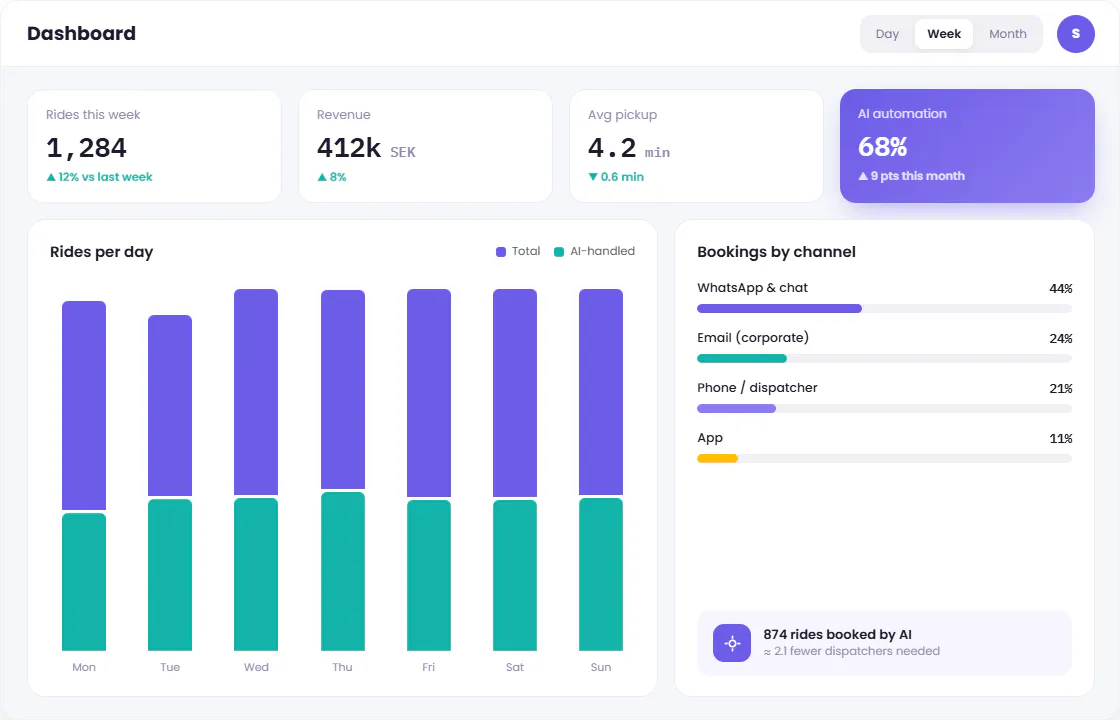
Task: Click the teal Sat AI-handled bar
Action: (515, 575)
